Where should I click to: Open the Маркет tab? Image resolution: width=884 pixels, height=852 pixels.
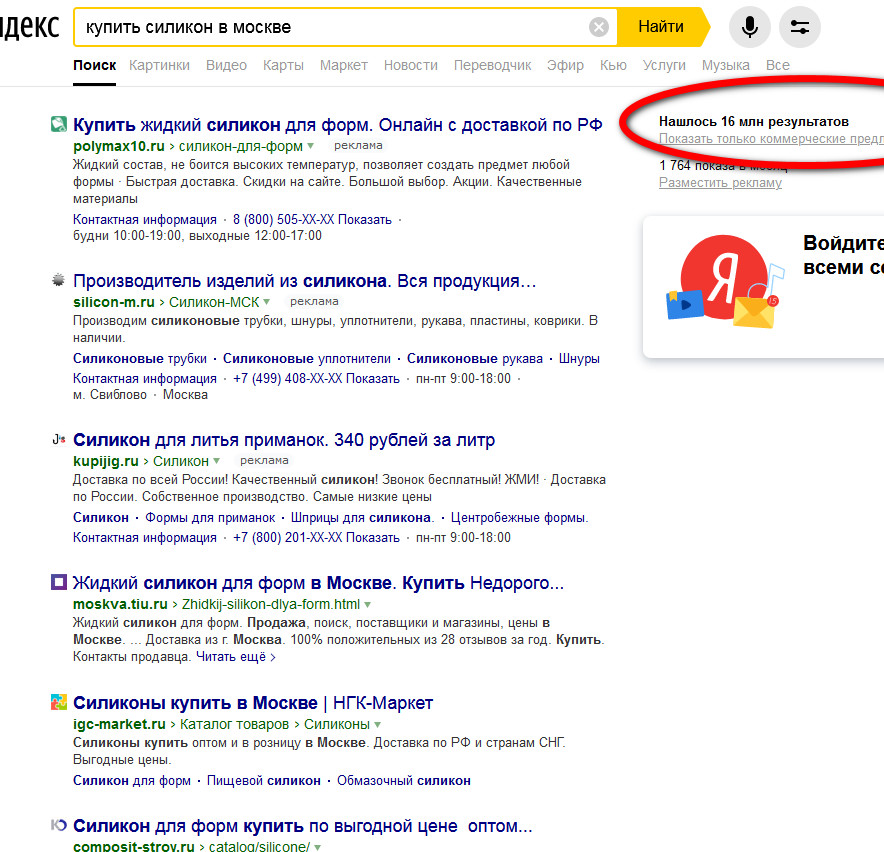point(343,65)
